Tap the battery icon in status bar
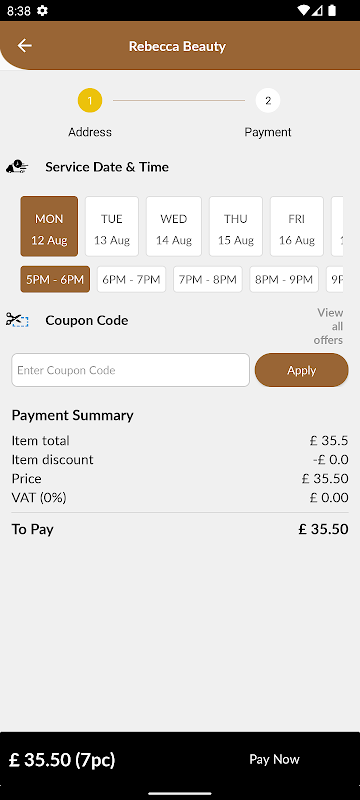 (332, 10)
